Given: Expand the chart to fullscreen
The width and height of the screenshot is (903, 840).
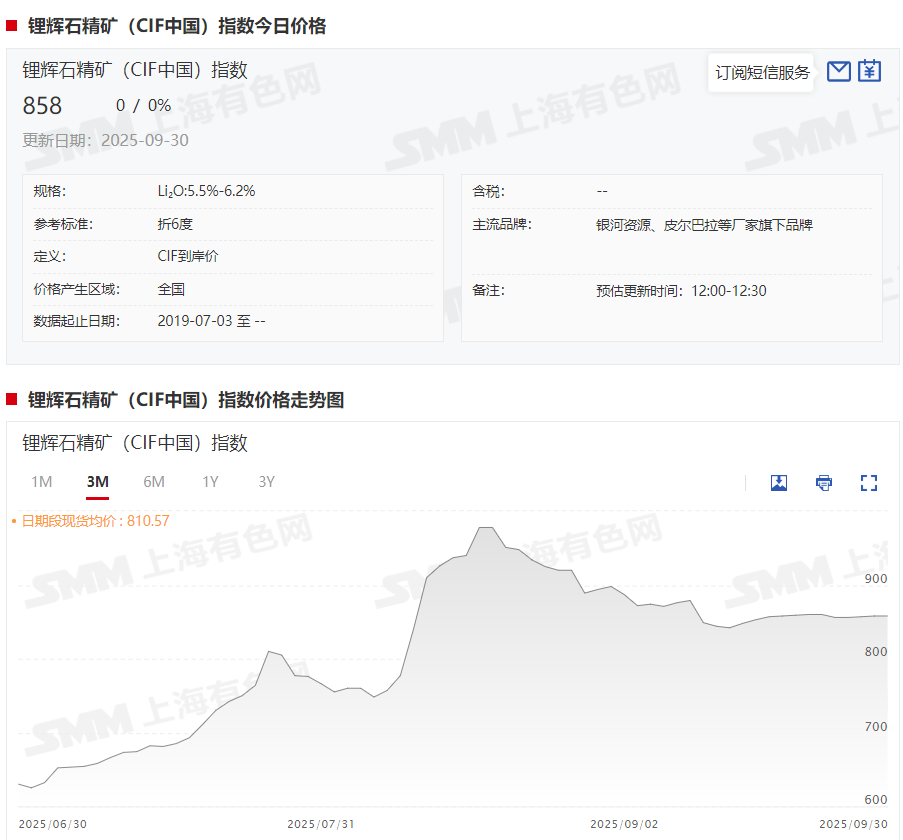Looking at the screenshot, I should pyautogui.click(x=869, y=483).
